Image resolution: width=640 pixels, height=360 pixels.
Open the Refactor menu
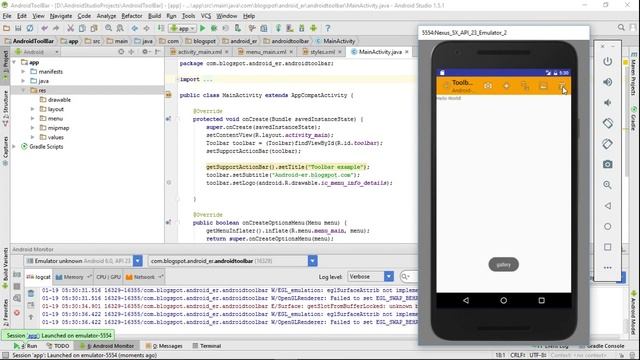point(132,16)
